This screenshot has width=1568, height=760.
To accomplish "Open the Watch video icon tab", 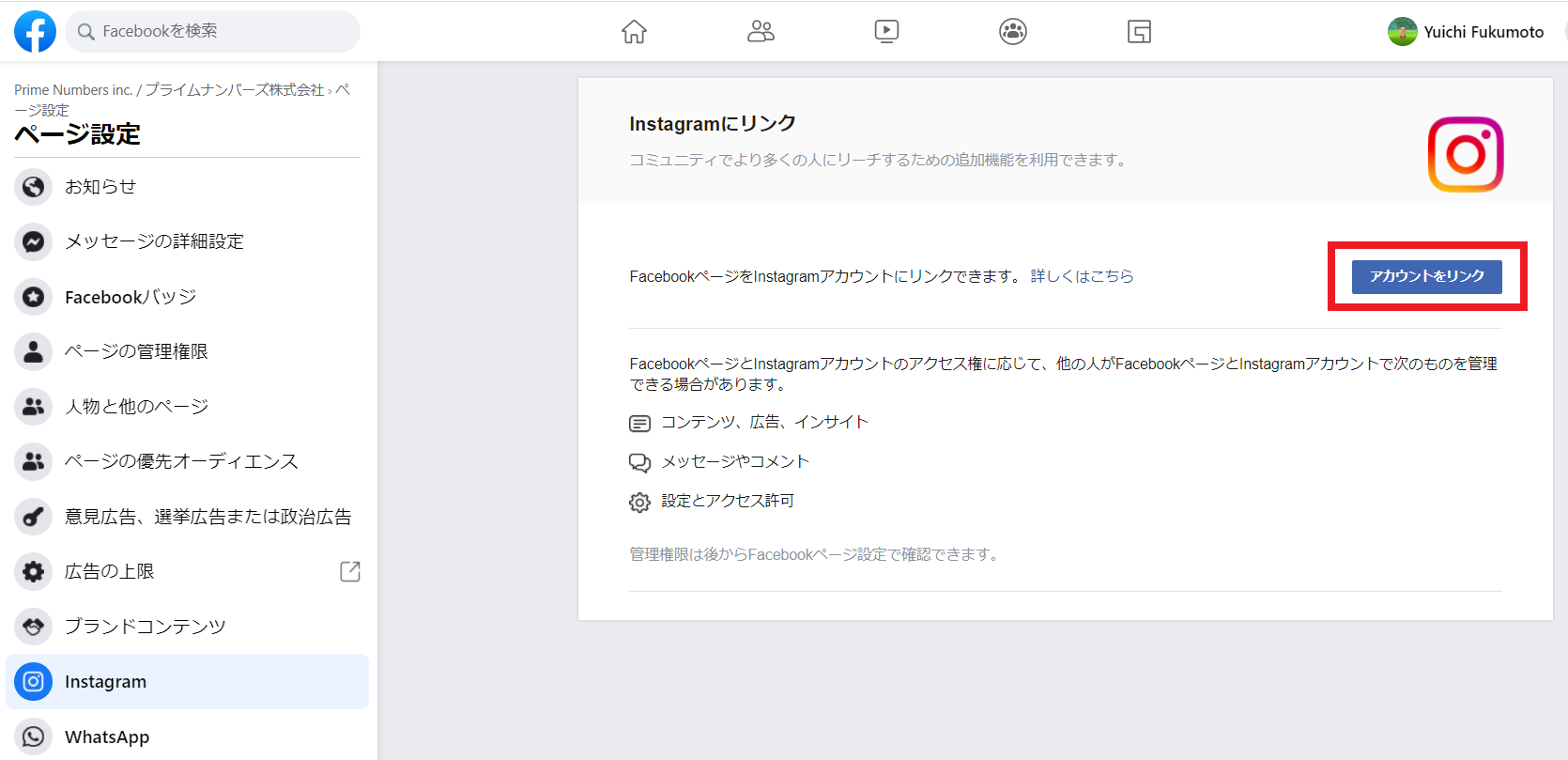I will (886, 32).
